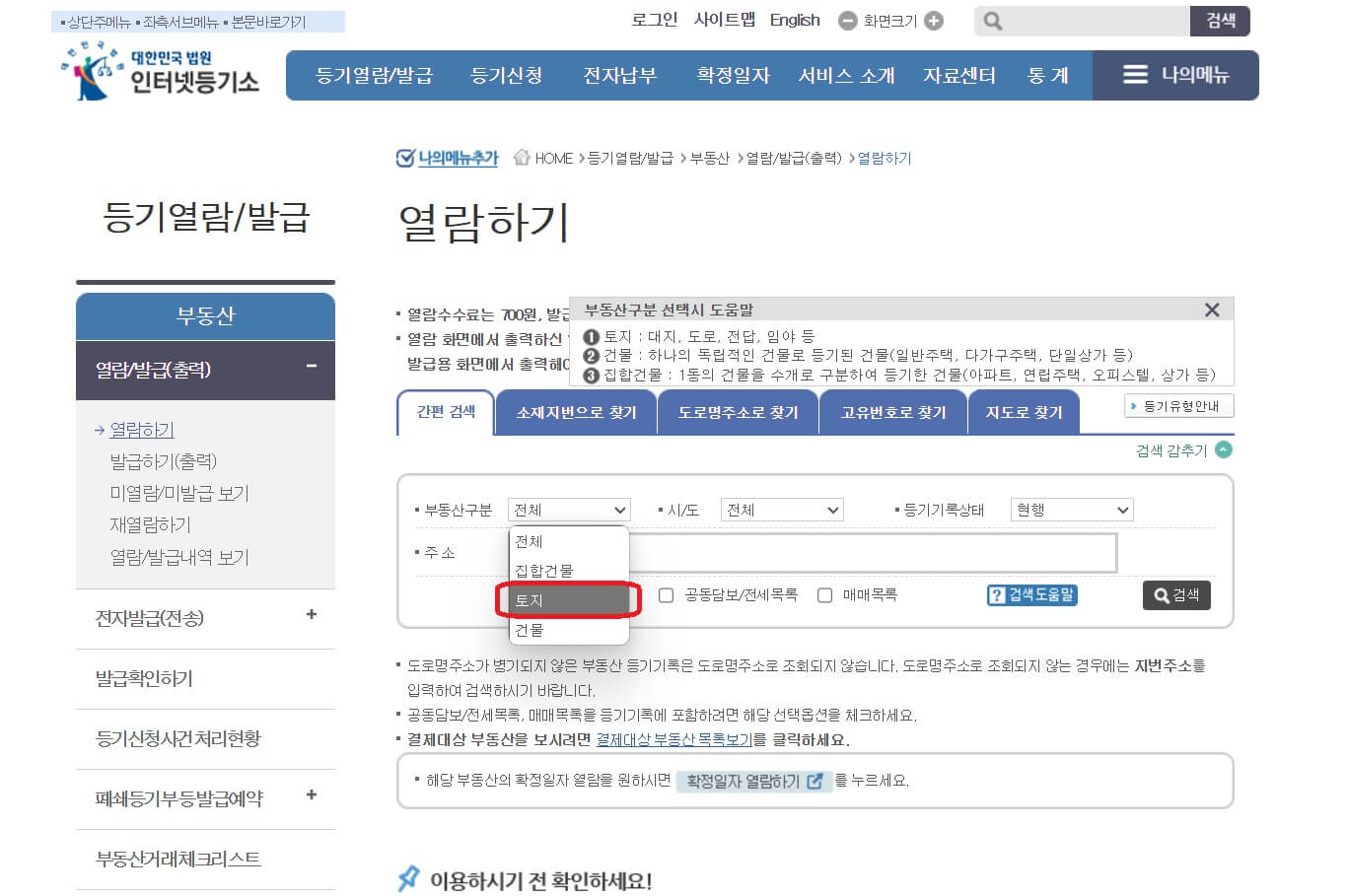This screenshot has width=1347, height=896.
Task: Click the minus icon to shrink 화면크기
Action: pos(846,20)
